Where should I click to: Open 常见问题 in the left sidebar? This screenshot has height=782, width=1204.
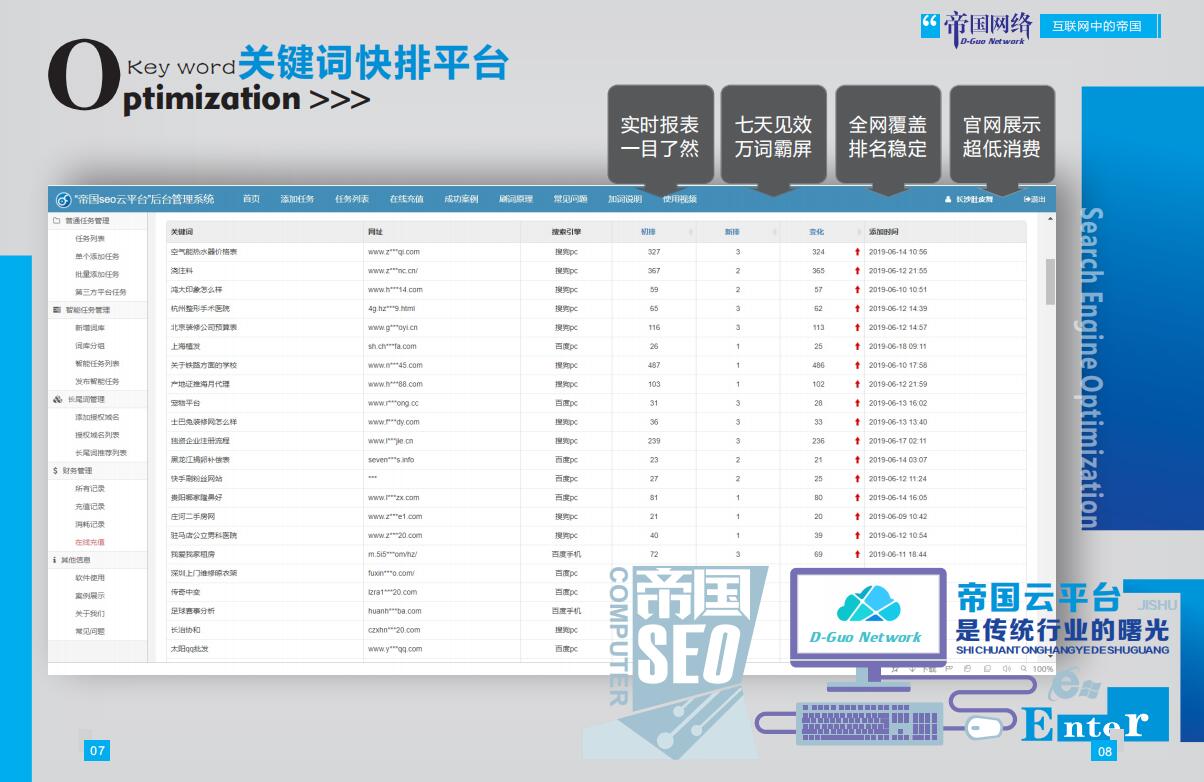(x=90, y=632)
